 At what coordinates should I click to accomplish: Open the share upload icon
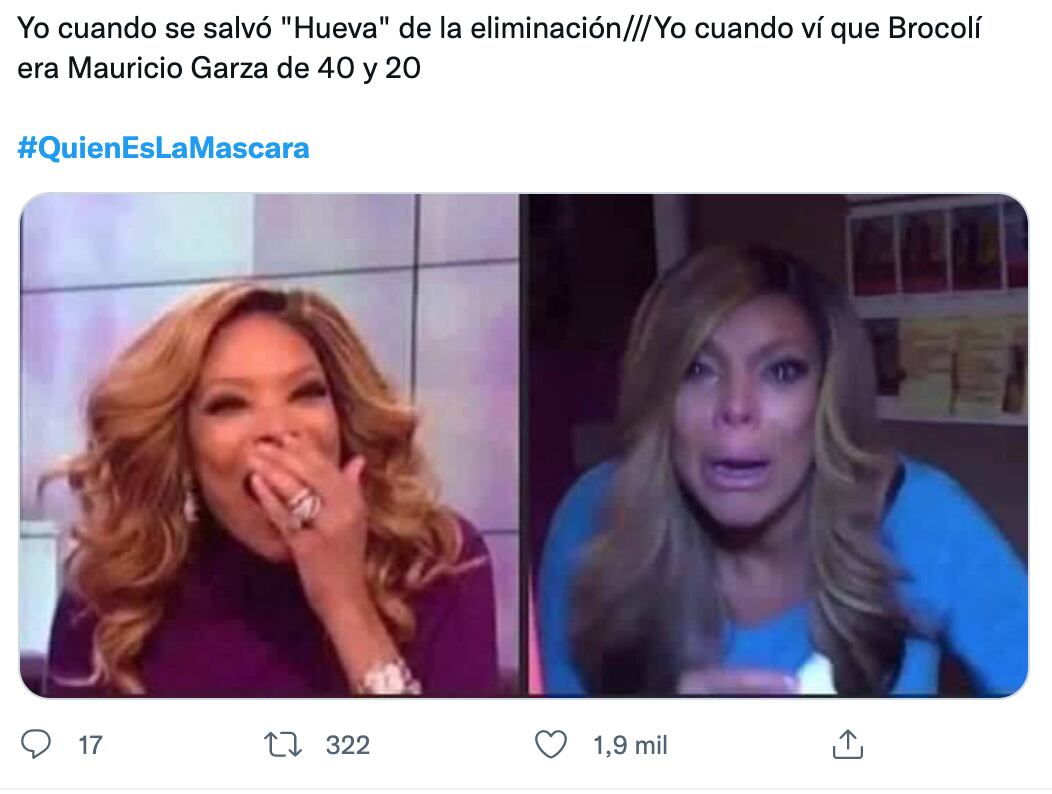point(847,744)
